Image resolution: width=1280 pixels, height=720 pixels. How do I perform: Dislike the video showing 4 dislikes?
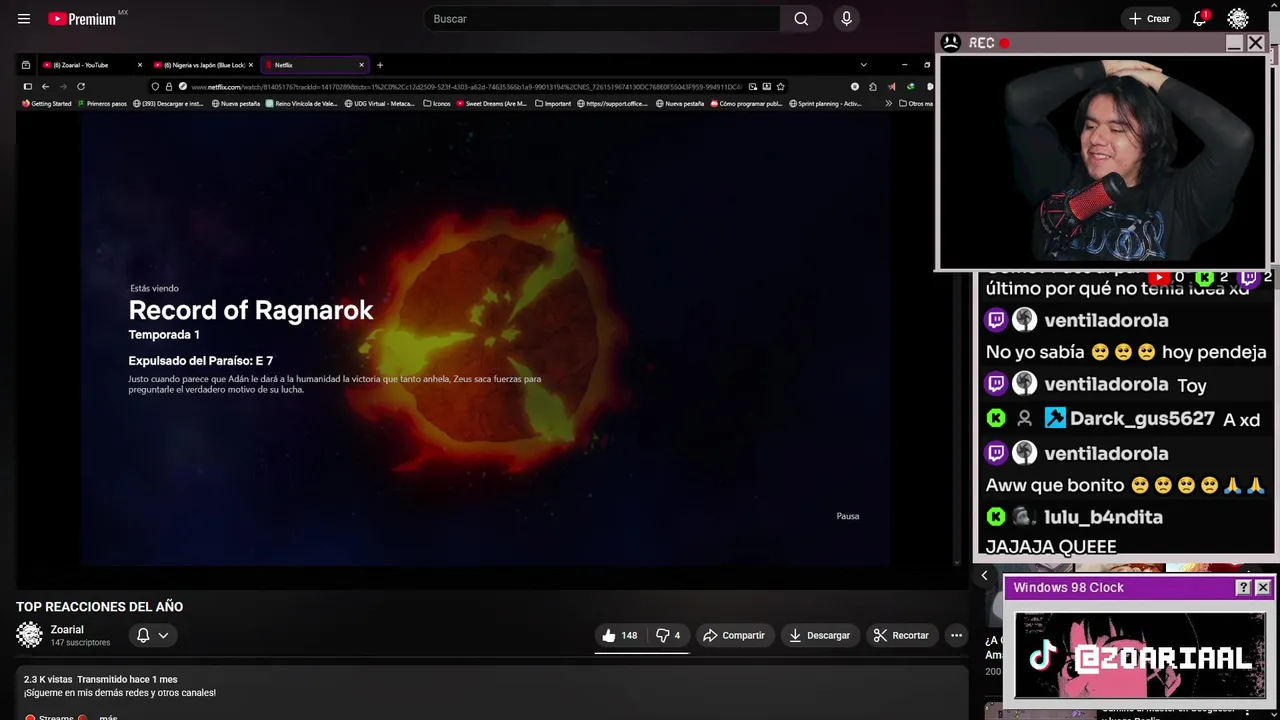click(668, 635)
